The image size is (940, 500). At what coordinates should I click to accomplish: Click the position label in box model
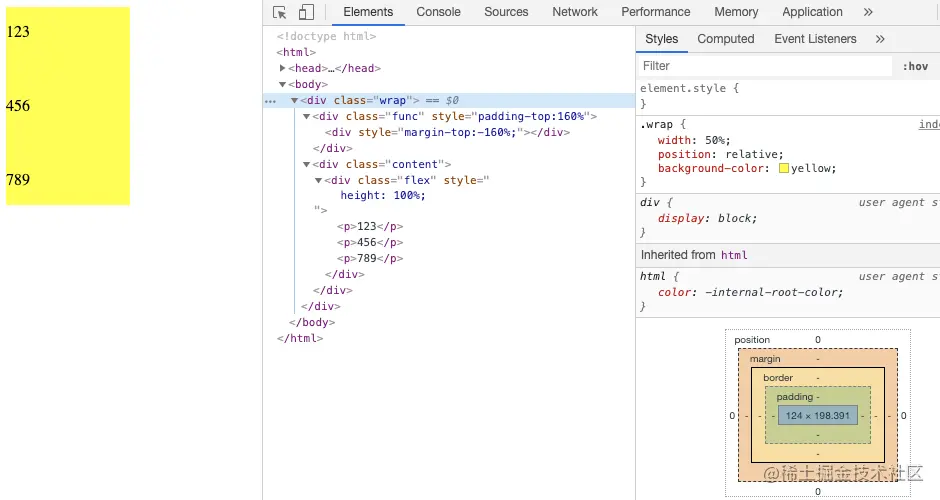752,340
